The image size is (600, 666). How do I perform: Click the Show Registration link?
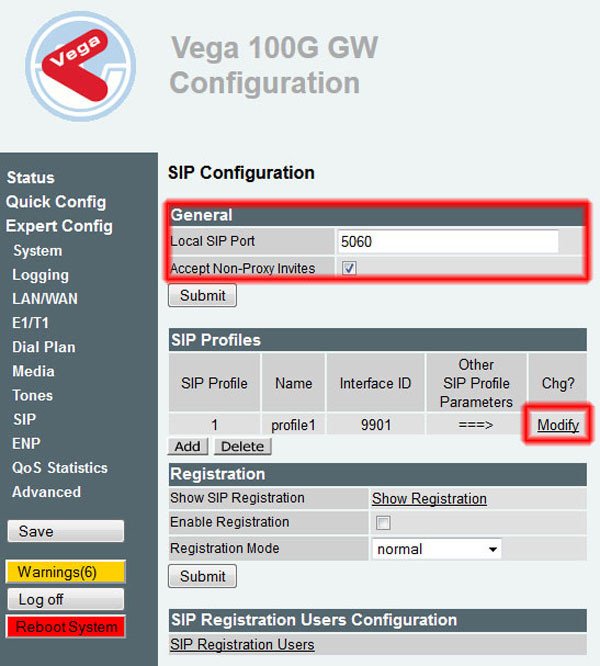[x=429, y=499]
